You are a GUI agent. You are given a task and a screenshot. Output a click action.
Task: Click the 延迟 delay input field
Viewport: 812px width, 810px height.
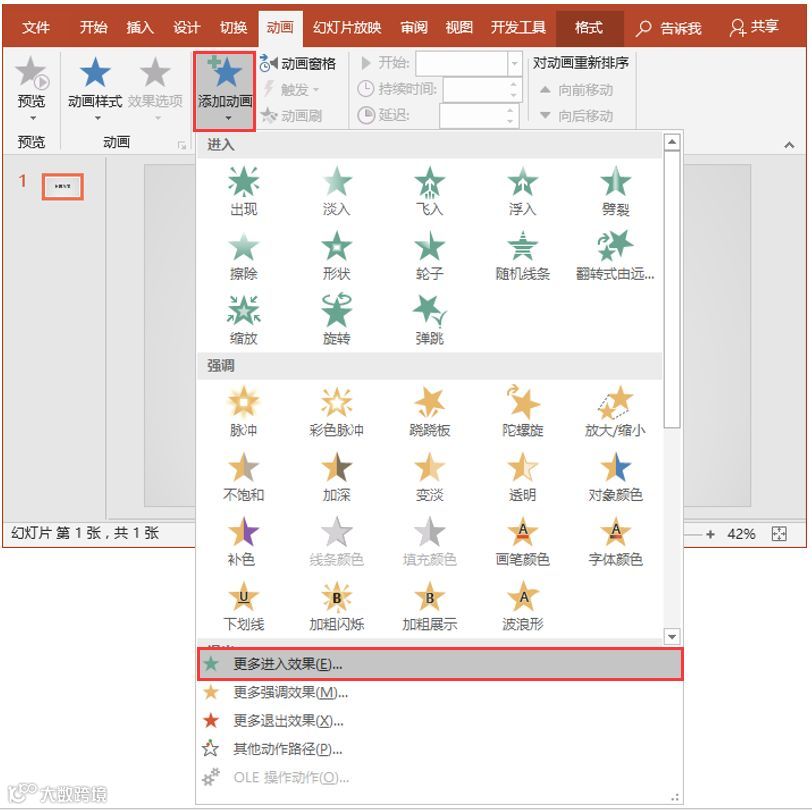pos(479,115)
